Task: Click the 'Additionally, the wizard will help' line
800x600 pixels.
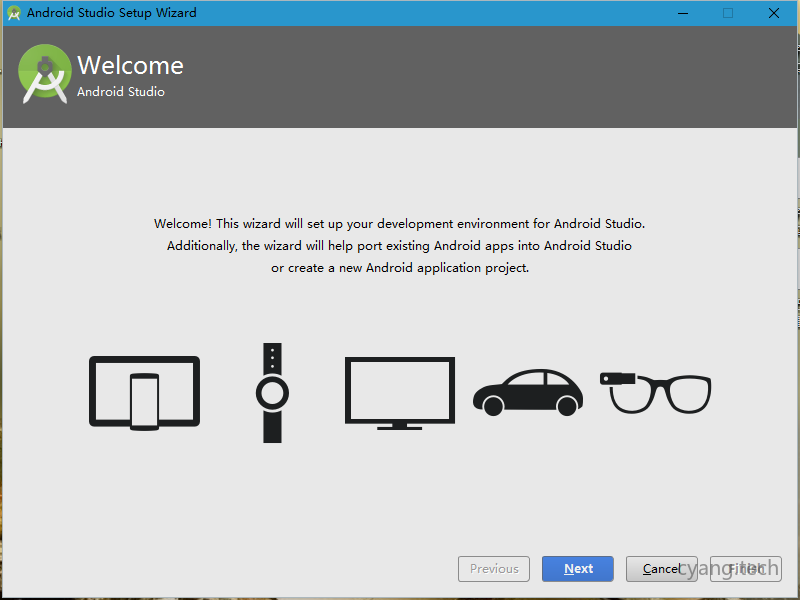Action: point(399,246)
